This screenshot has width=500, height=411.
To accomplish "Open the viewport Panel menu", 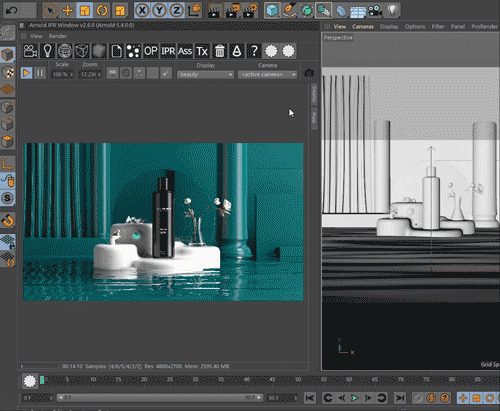I will [x=458, y=27].
